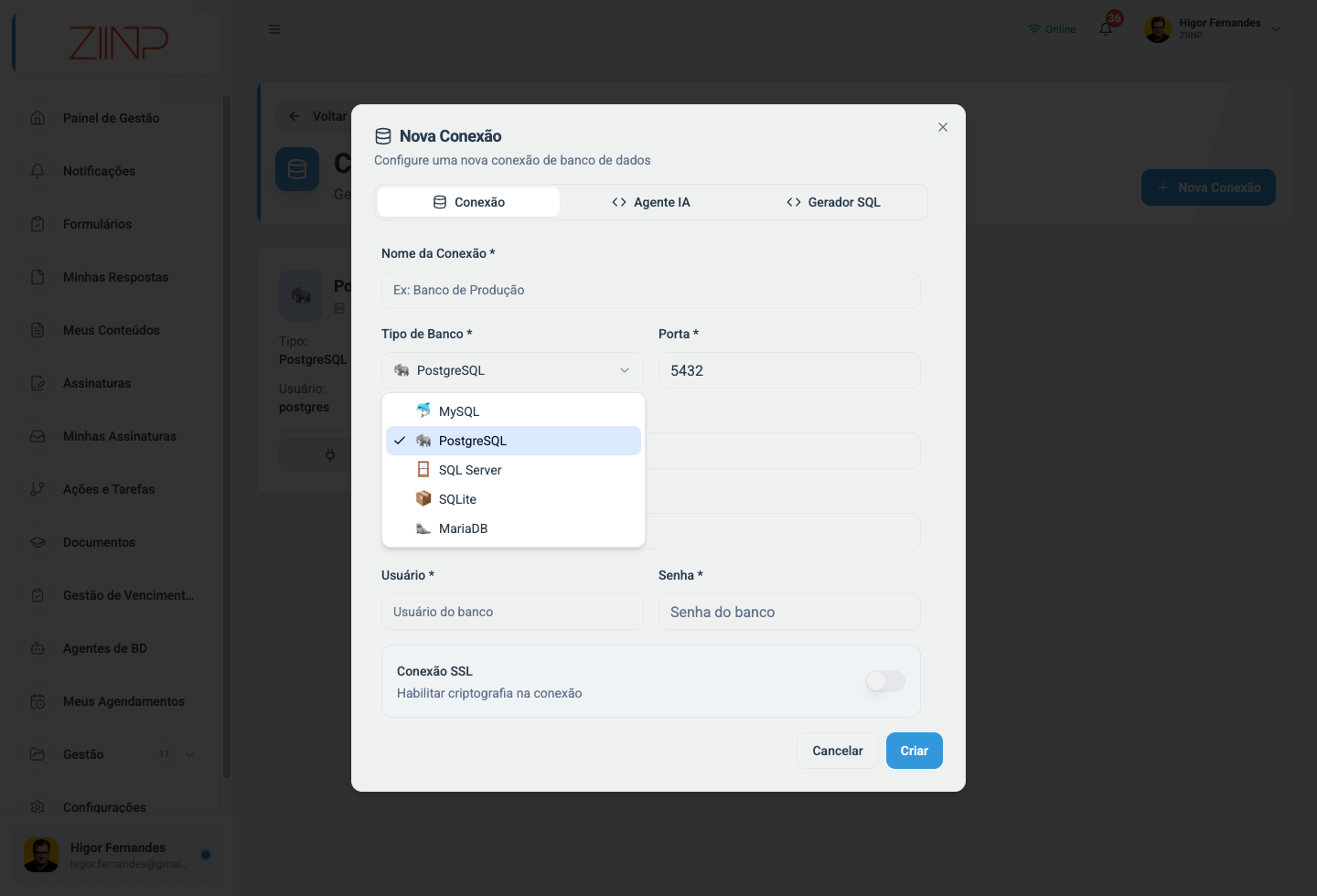Select MariaDB database type
The height and width of the screenshot is (896, 1317).
(x=513, y=528)
